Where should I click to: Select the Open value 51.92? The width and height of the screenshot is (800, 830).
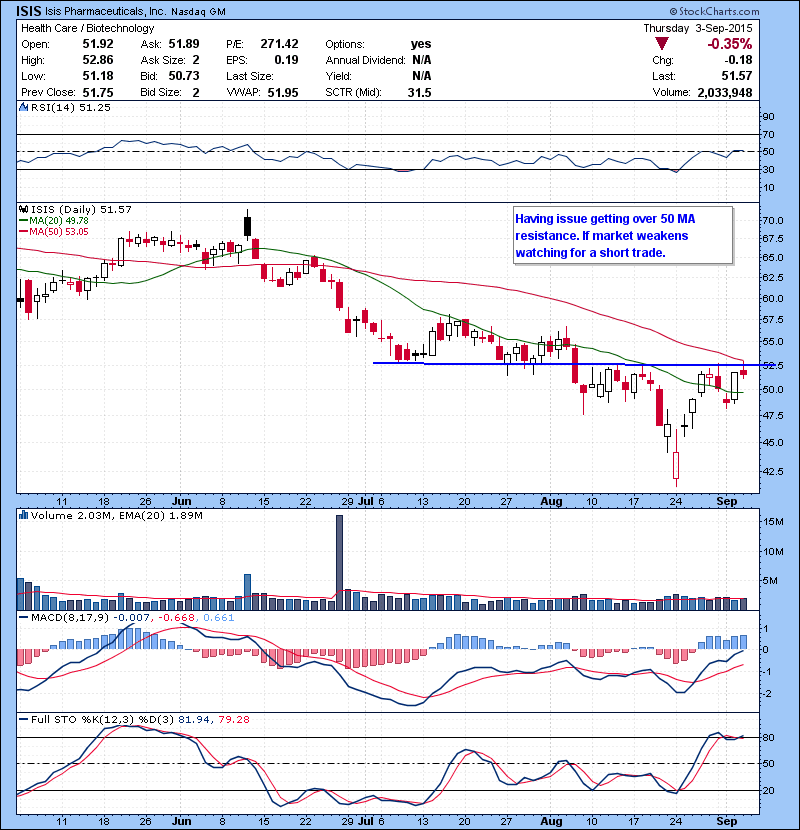coord(98,43)
